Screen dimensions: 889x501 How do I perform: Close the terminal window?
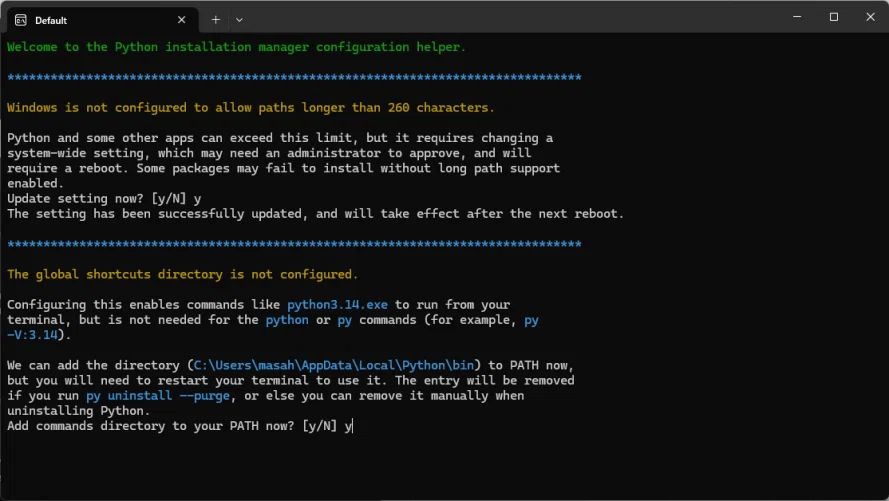click(870, 17)
